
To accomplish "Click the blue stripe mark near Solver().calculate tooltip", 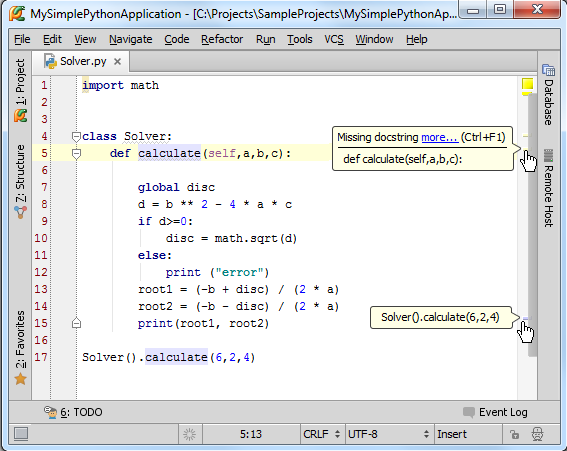I will (525, 318).
